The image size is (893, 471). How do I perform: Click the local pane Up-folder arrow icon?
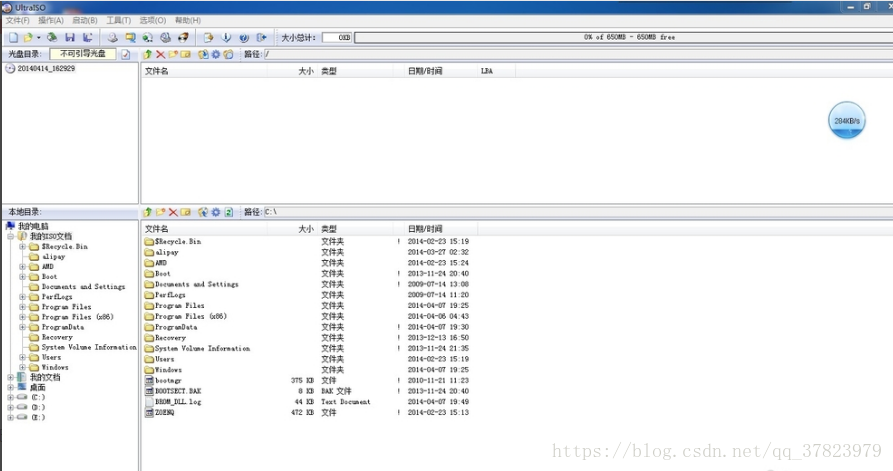coord(148,212)
